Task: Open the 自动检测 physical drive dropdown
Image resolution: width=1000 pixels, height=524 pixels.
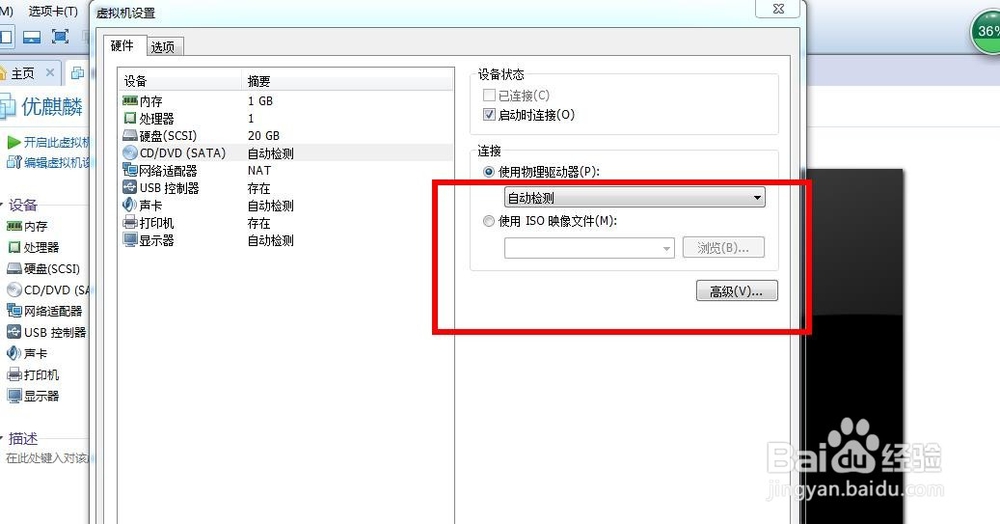Action: tap(635, 198)
